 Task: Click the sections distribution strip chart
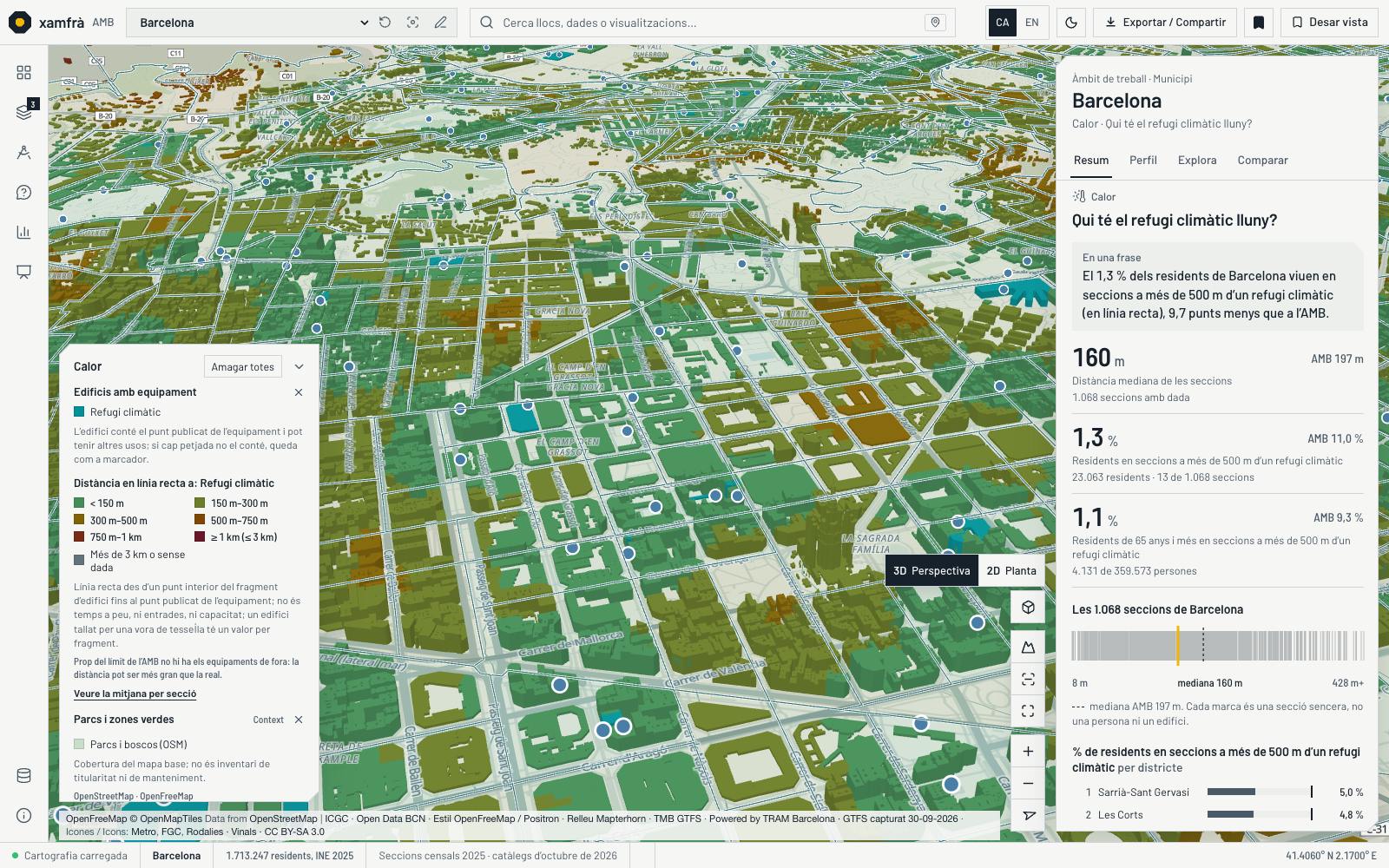[1218, 647]
